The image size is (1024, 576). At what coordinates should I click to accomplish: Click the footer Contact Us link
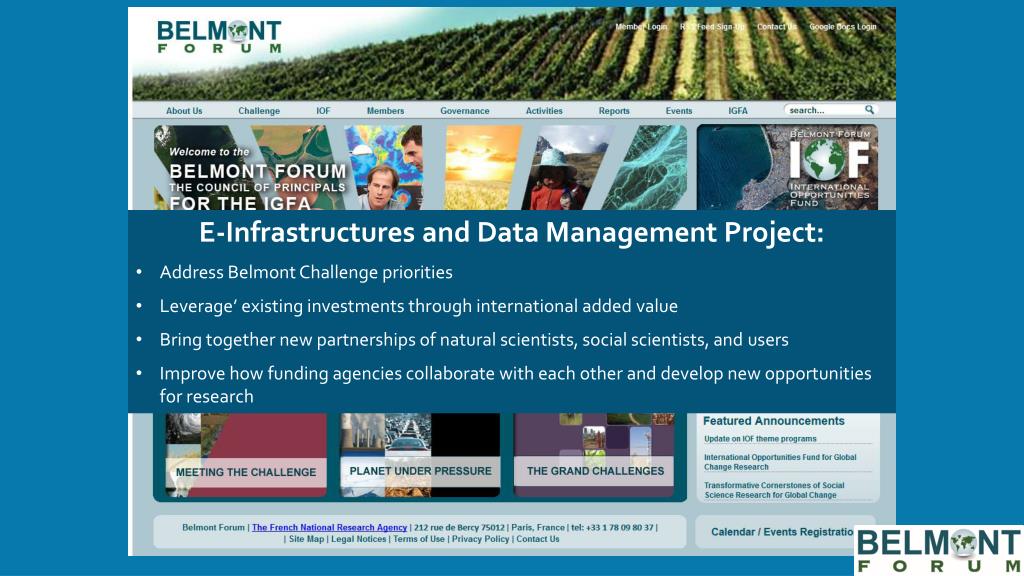[x=537, y=539]
